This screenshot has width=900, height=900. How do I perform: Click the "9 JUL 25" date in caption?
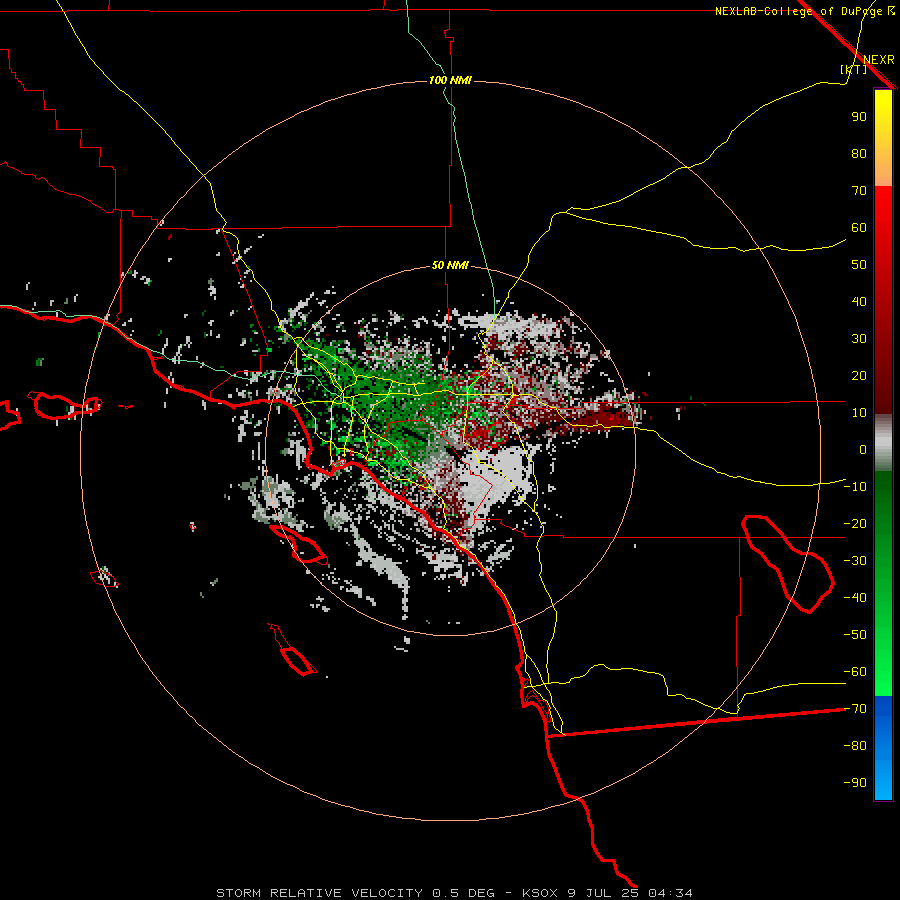click(603, 893)
